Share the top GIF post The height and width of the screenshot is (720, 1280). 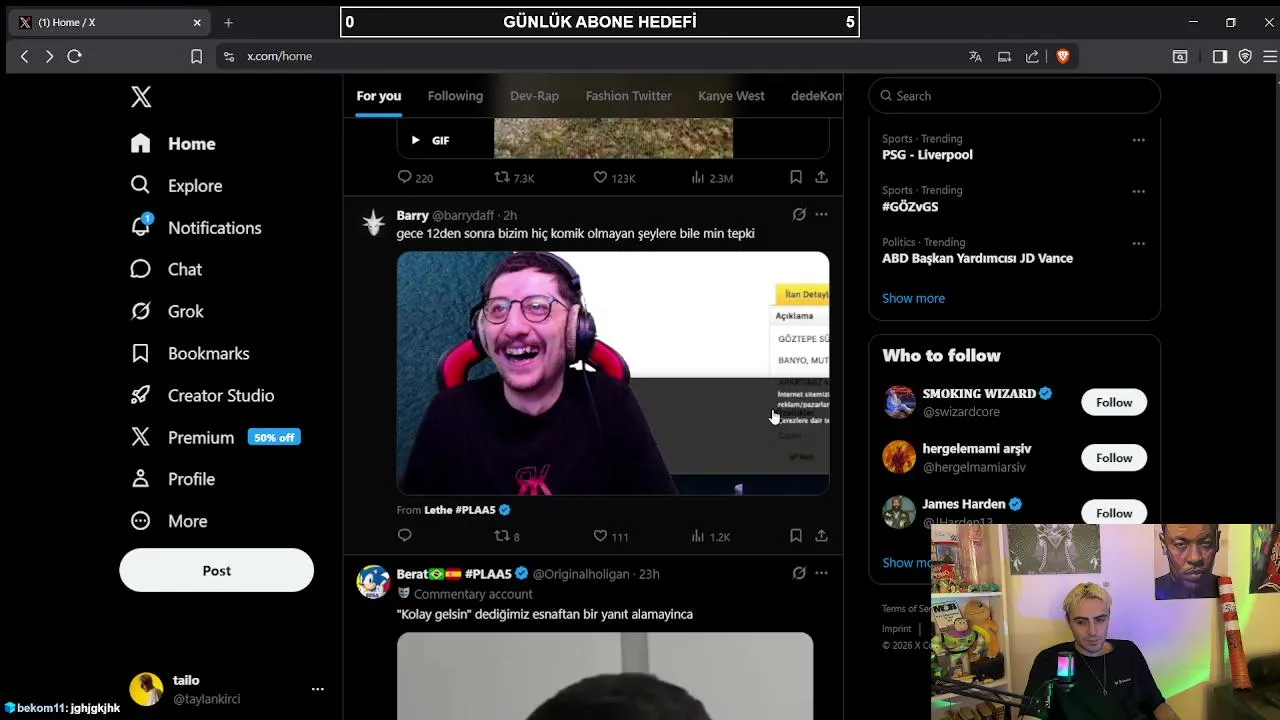[821, 177]
